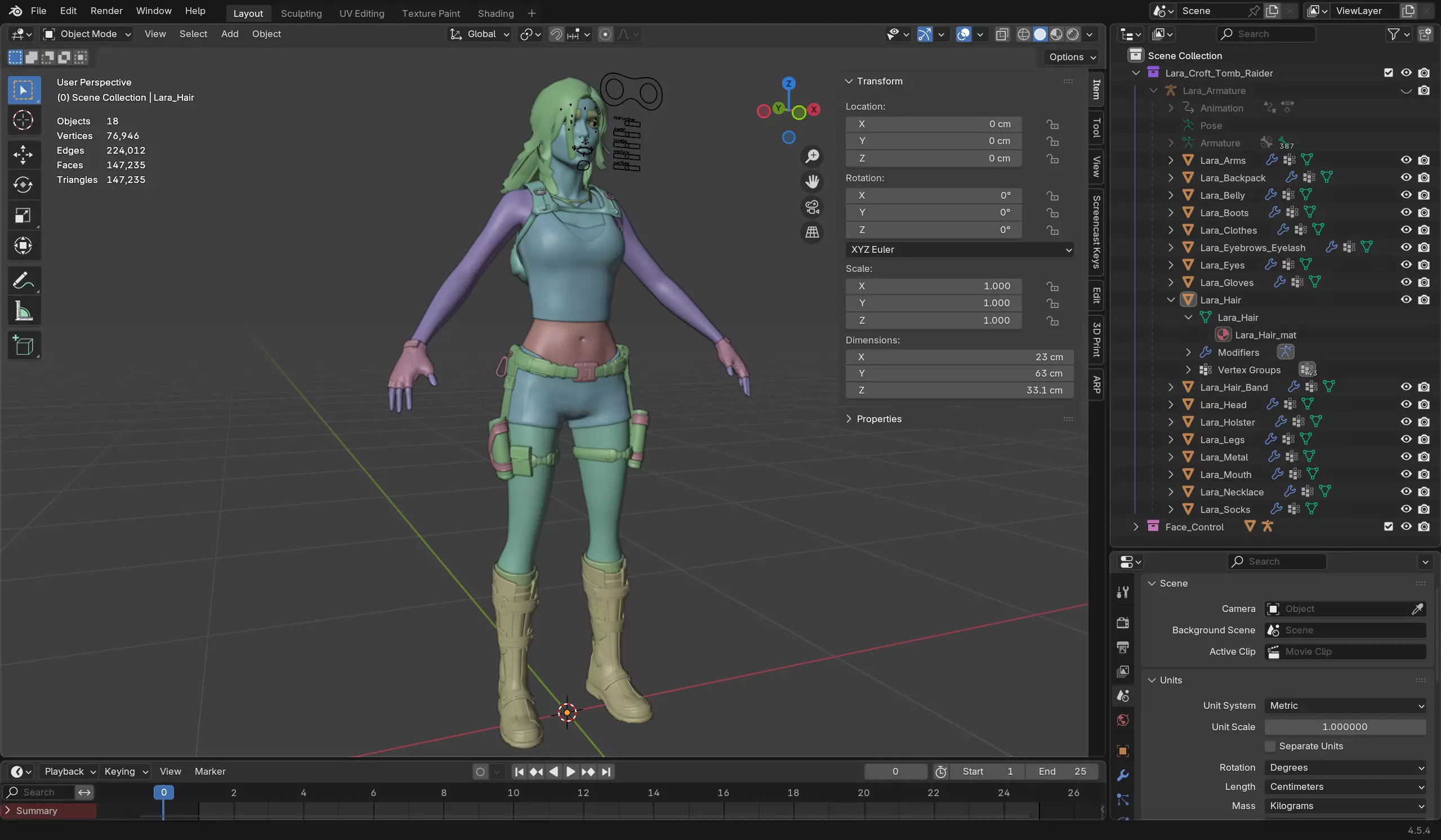Click the pan view hand icon
The image size is (1441, 840).
812,182
